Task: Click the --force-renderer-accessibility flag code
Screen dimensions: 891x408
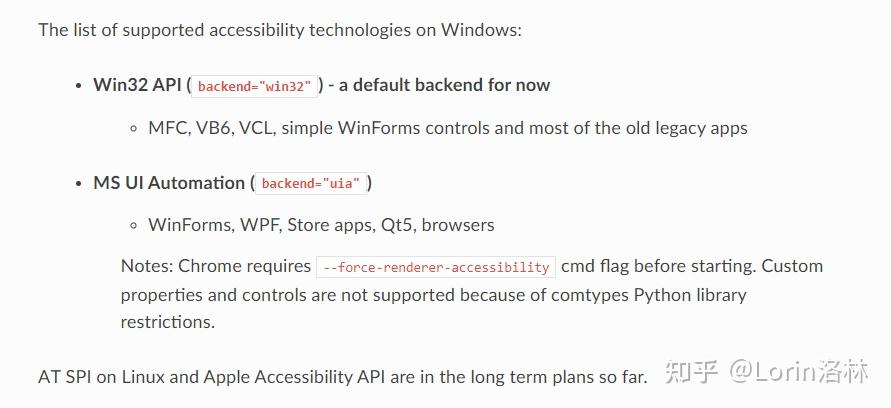Action: (x=435, y=267)
